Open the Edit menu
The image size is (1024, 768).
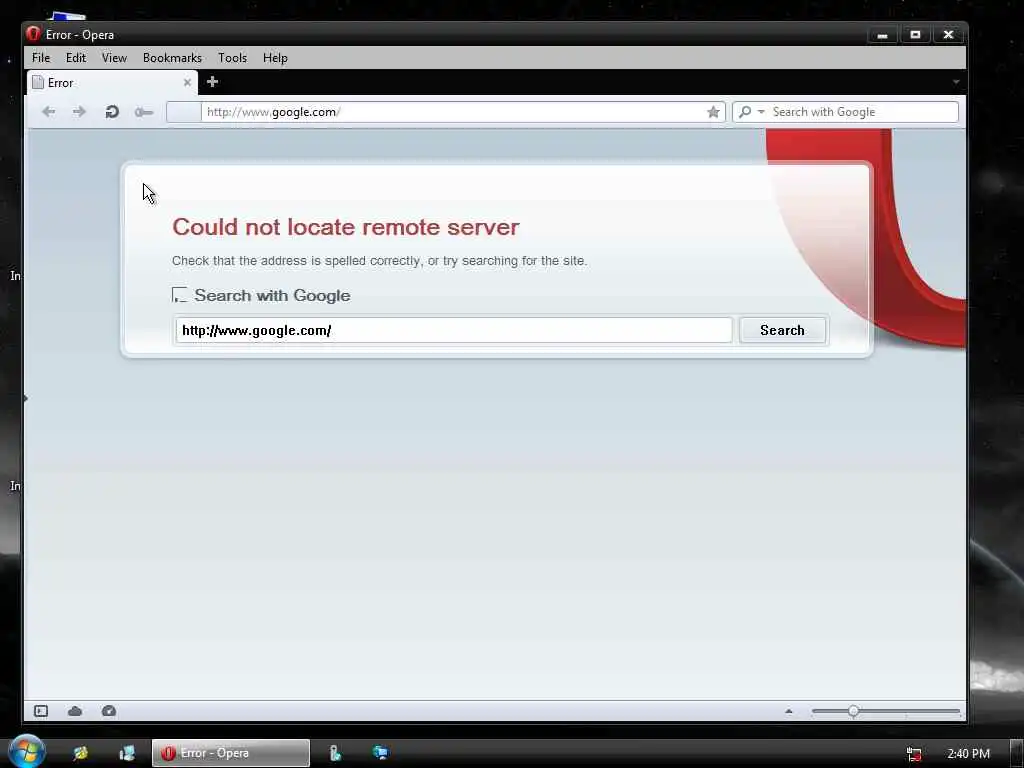point(76,57)
